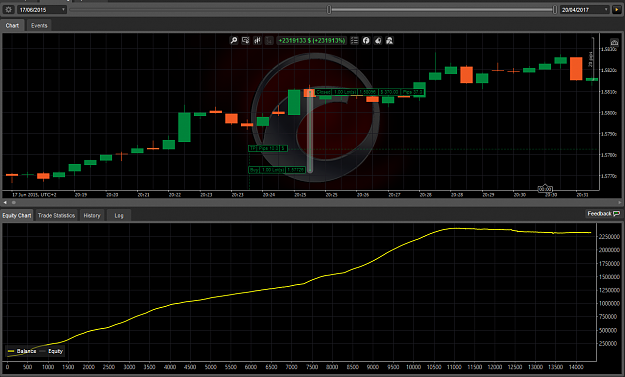Click the third circular share icon
The width and height of the screenshot is (625, 377).
tap(378, 41)
